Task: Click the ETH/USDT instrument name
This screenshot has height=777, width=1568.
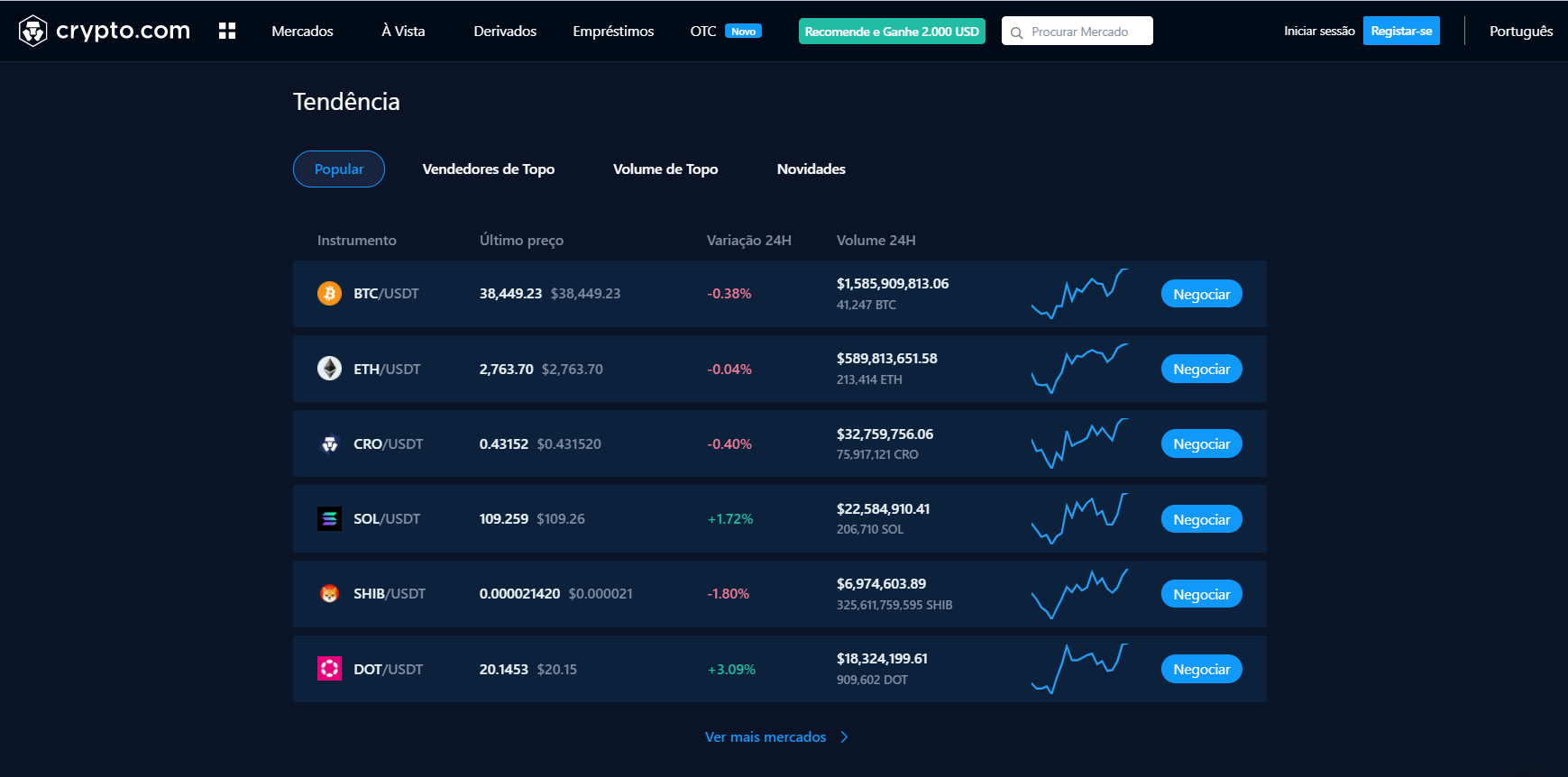Action: [387, 369]
